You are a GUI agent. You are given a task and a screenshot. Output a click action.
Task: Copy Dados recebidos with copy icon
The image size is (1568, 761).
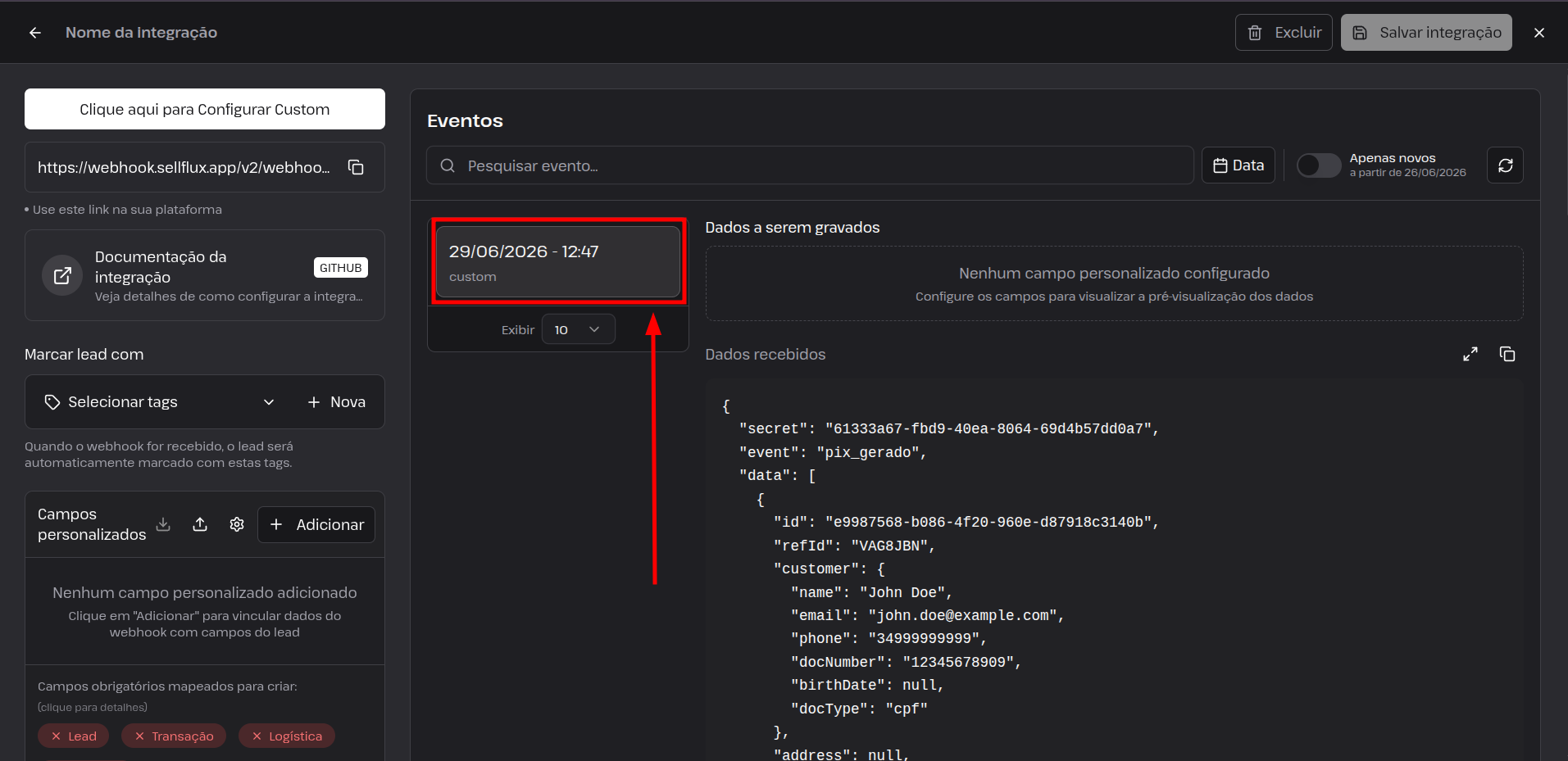[x=1507, y=354]
